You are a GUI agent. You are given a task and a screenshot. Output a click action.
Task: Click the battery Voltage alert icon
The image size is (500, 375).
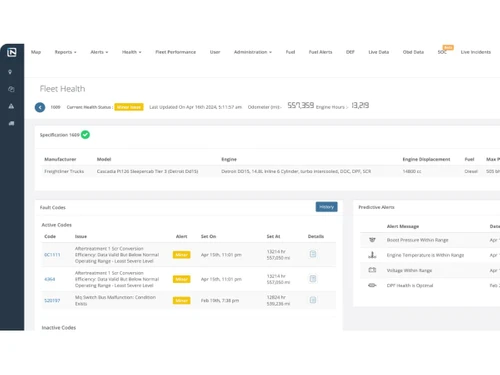372,270
